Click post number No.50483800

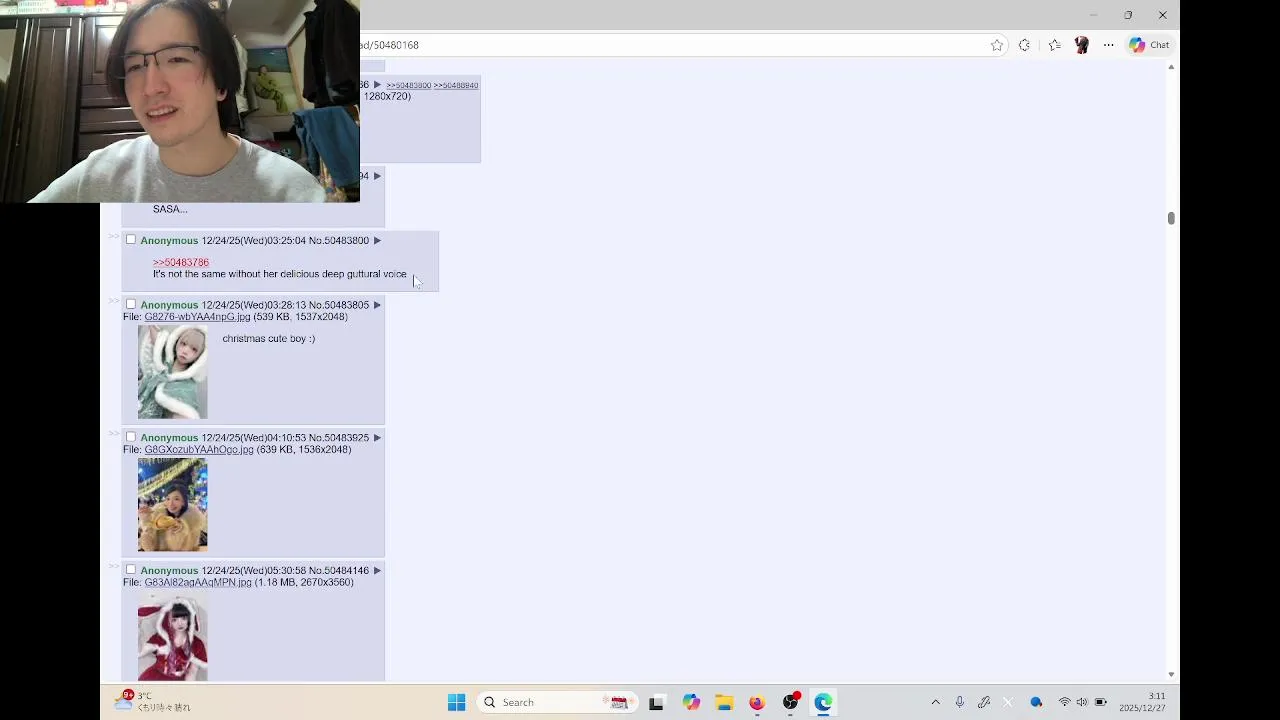tap(339, 241)
